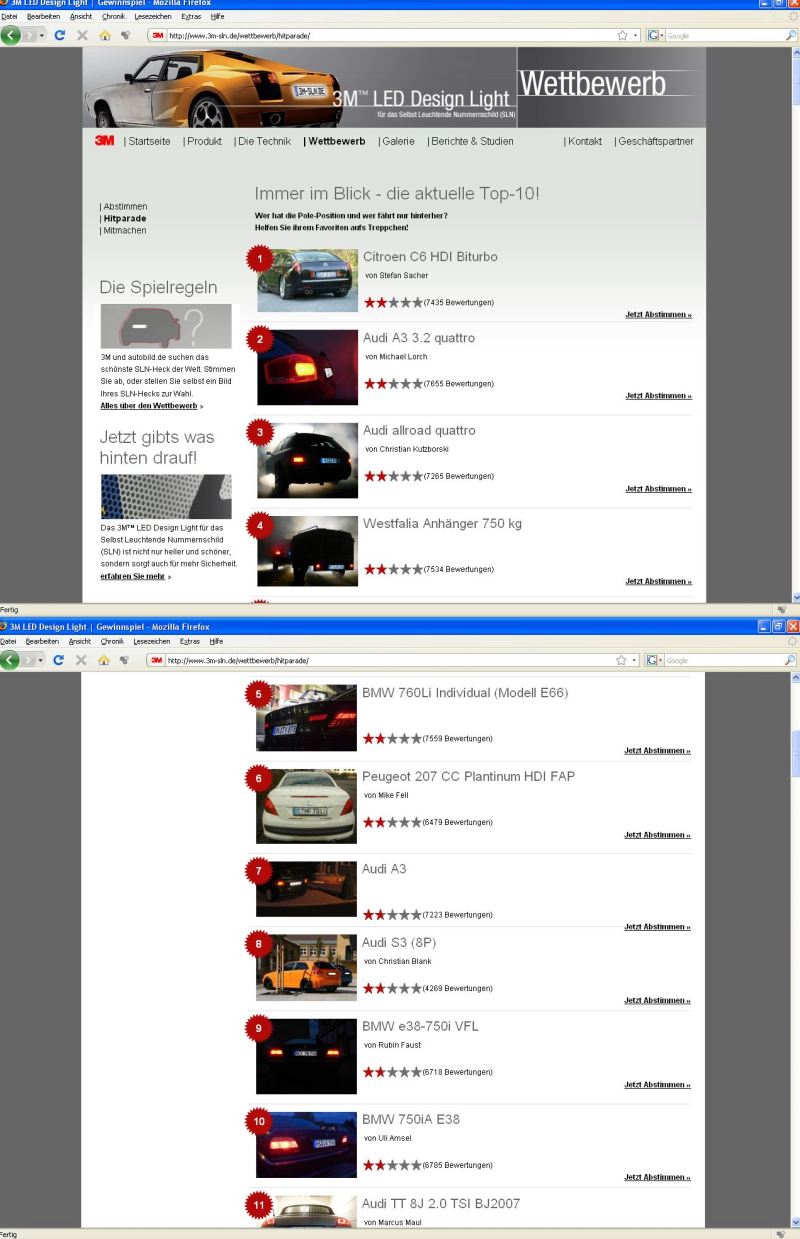Click Abstimmen in the left sidebar

123,207
